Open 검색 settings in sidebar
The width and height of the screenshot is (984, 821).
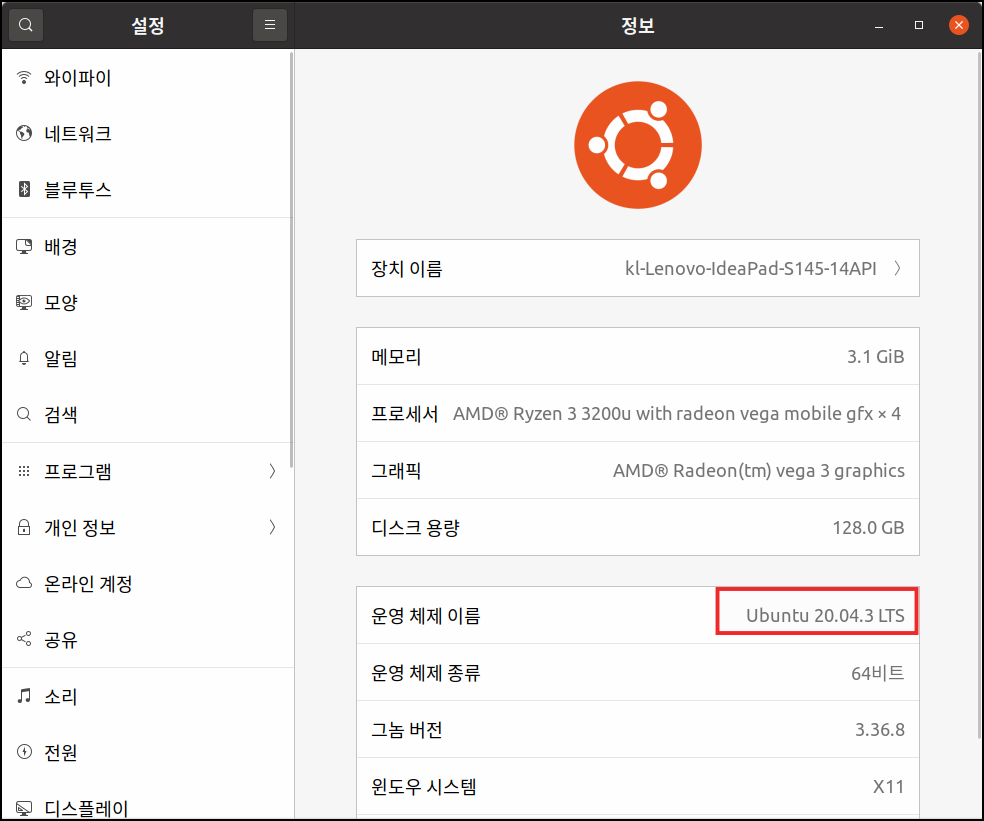pyautogui.click(x=147, y=414)
